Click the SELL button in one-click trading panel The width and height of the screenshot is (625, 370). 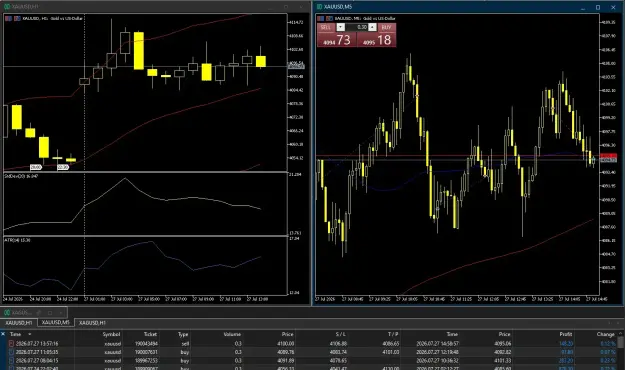click(326, 27)
